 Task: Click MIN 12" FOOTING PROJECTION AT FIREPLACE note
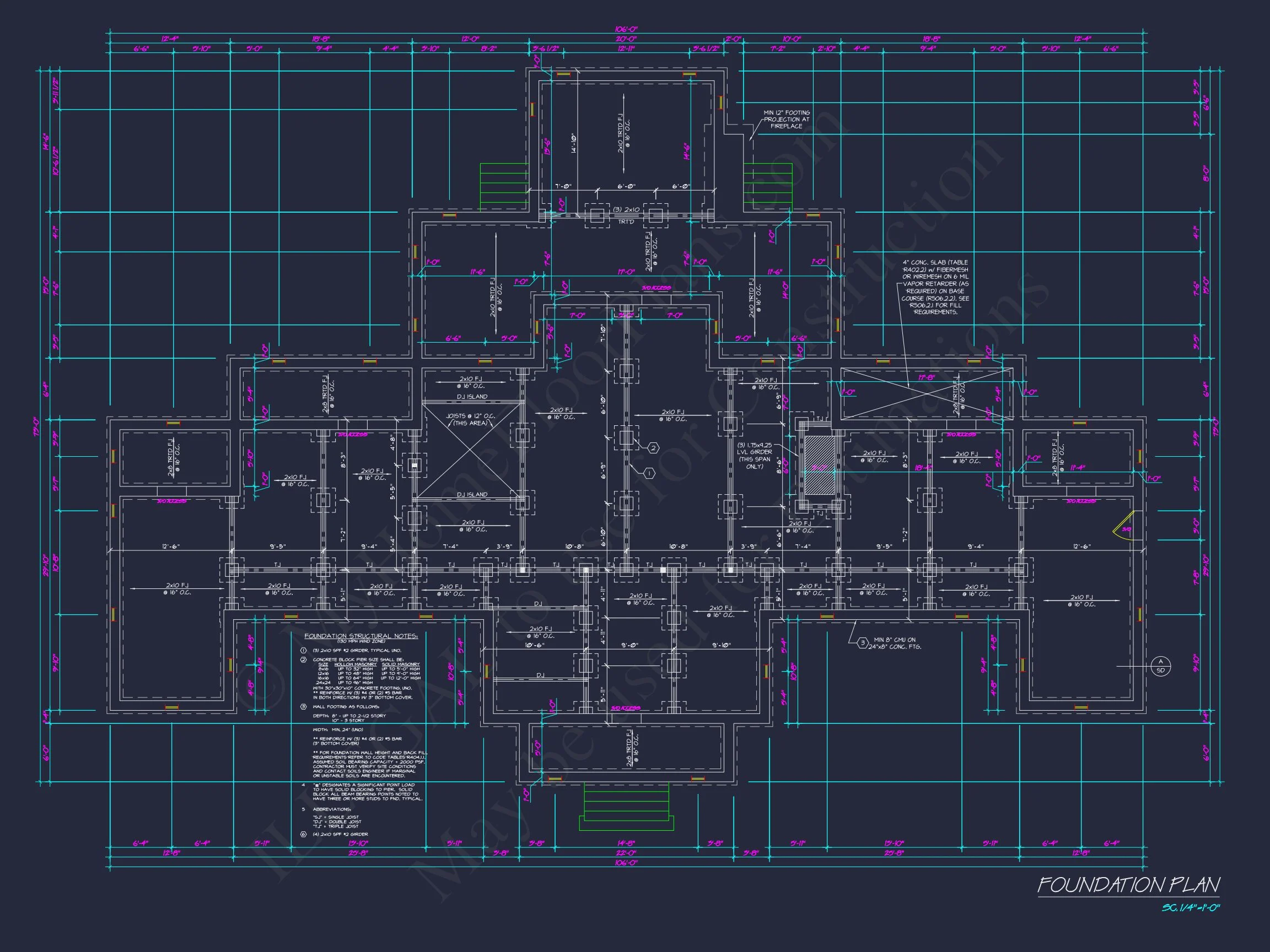point(786,120)
